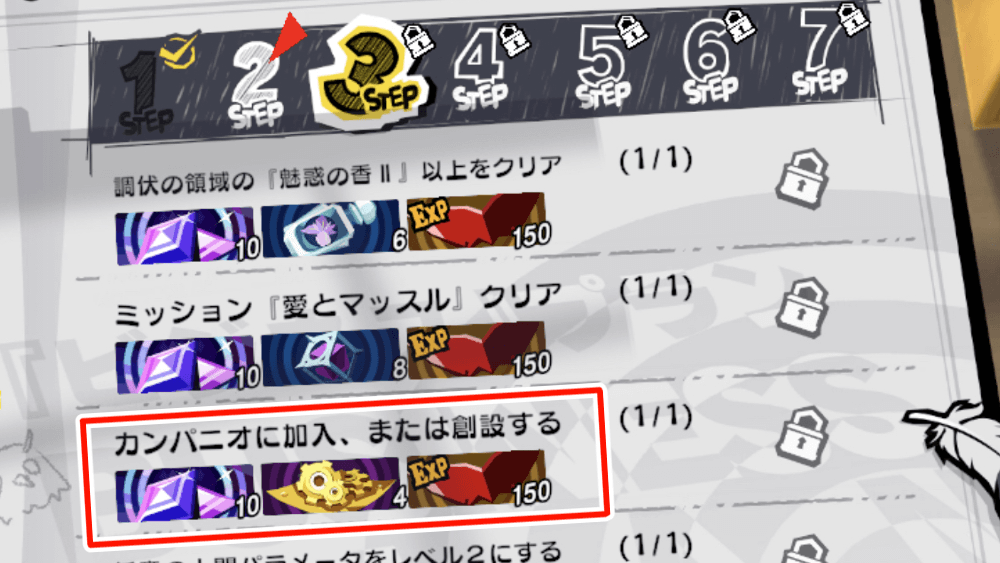
Task: Click the red marker on Step 2
Action: tap(286, 35)
